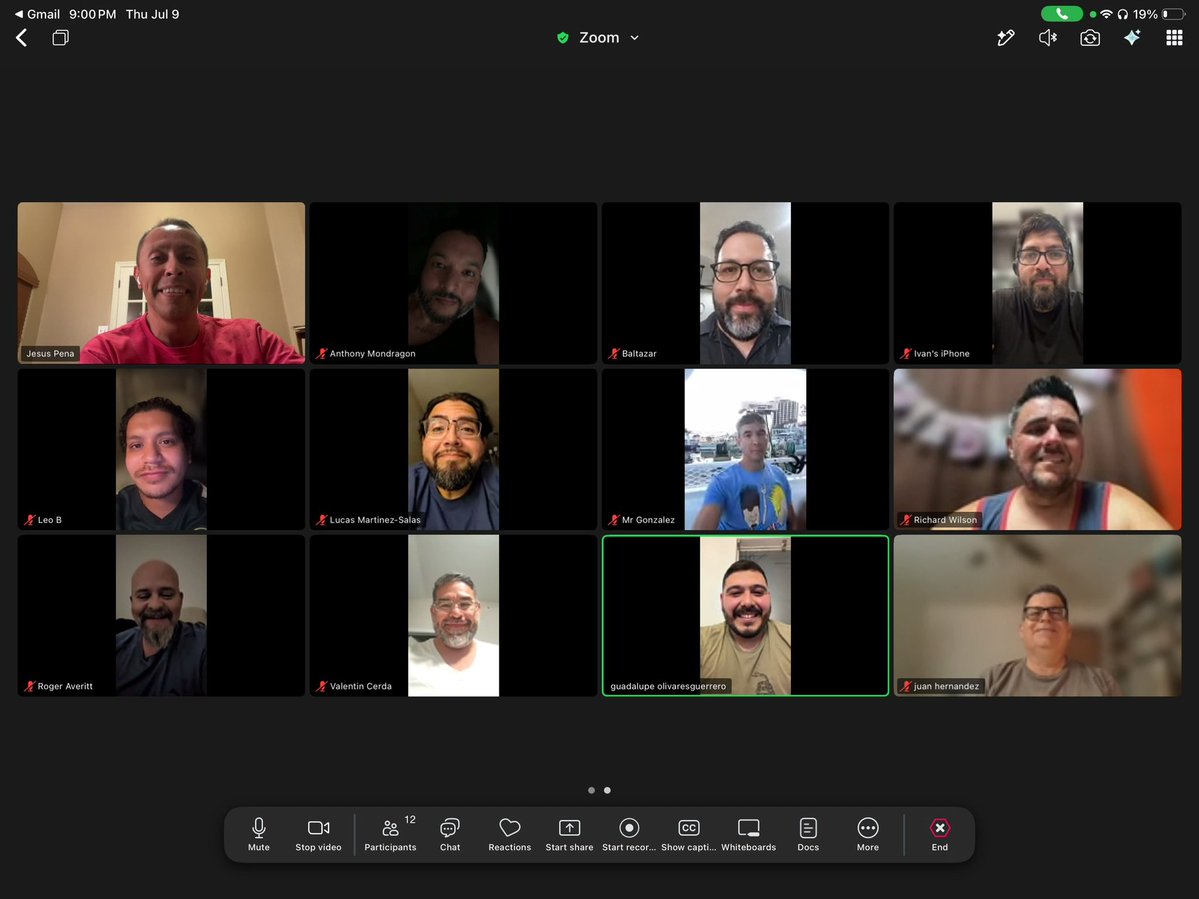Open Reactions heart menu
1199x899 pixels.
pyautogui.click(x=509, y=834)
